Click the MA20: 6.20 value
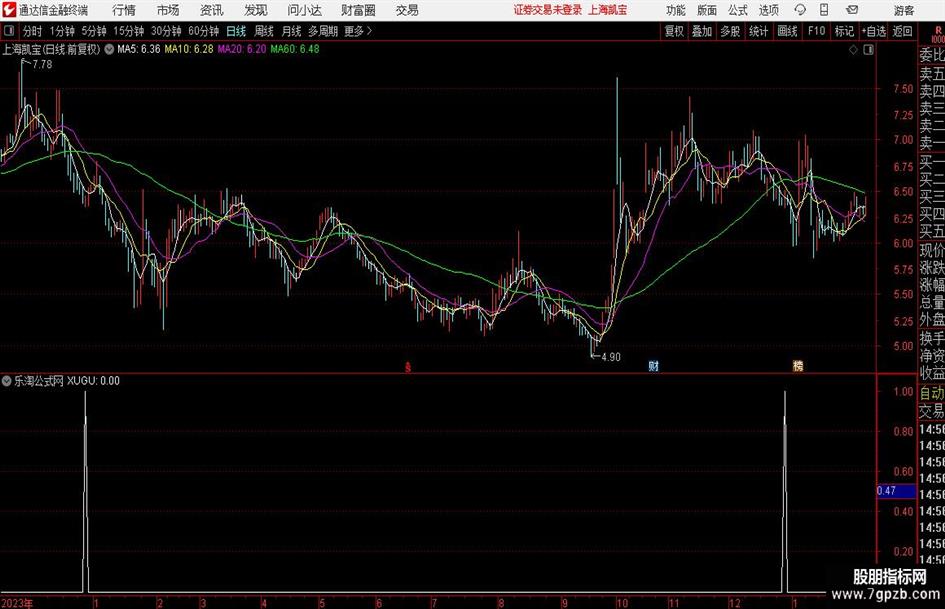945x609 pixels. (x=242, y=49)
